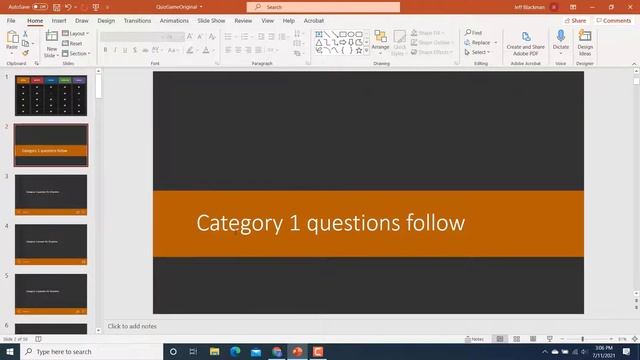
Task: Open the Layout dropdown
Action: click(76, 33)
